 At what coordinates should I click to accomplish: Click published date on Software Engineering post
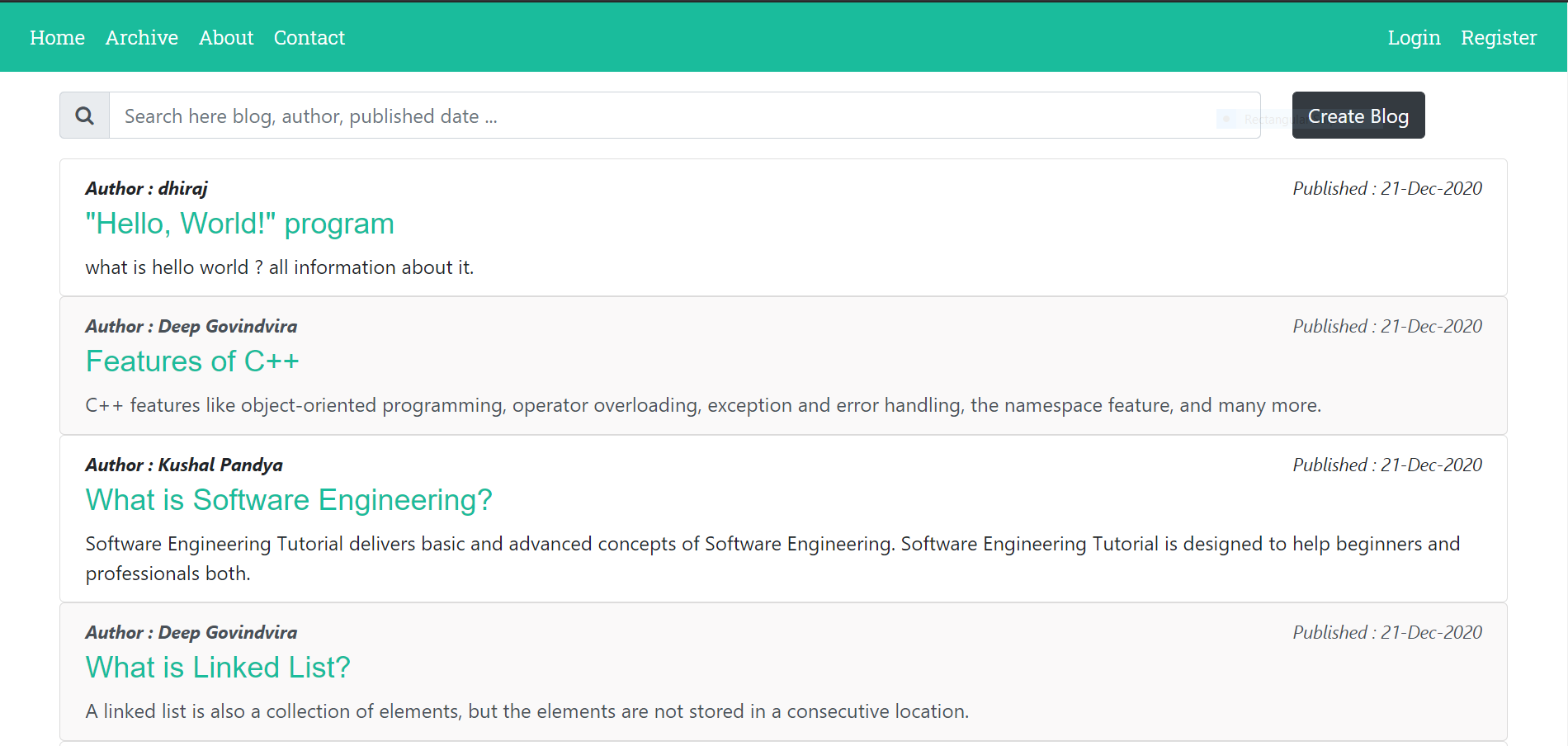[x=1387, y=465]
